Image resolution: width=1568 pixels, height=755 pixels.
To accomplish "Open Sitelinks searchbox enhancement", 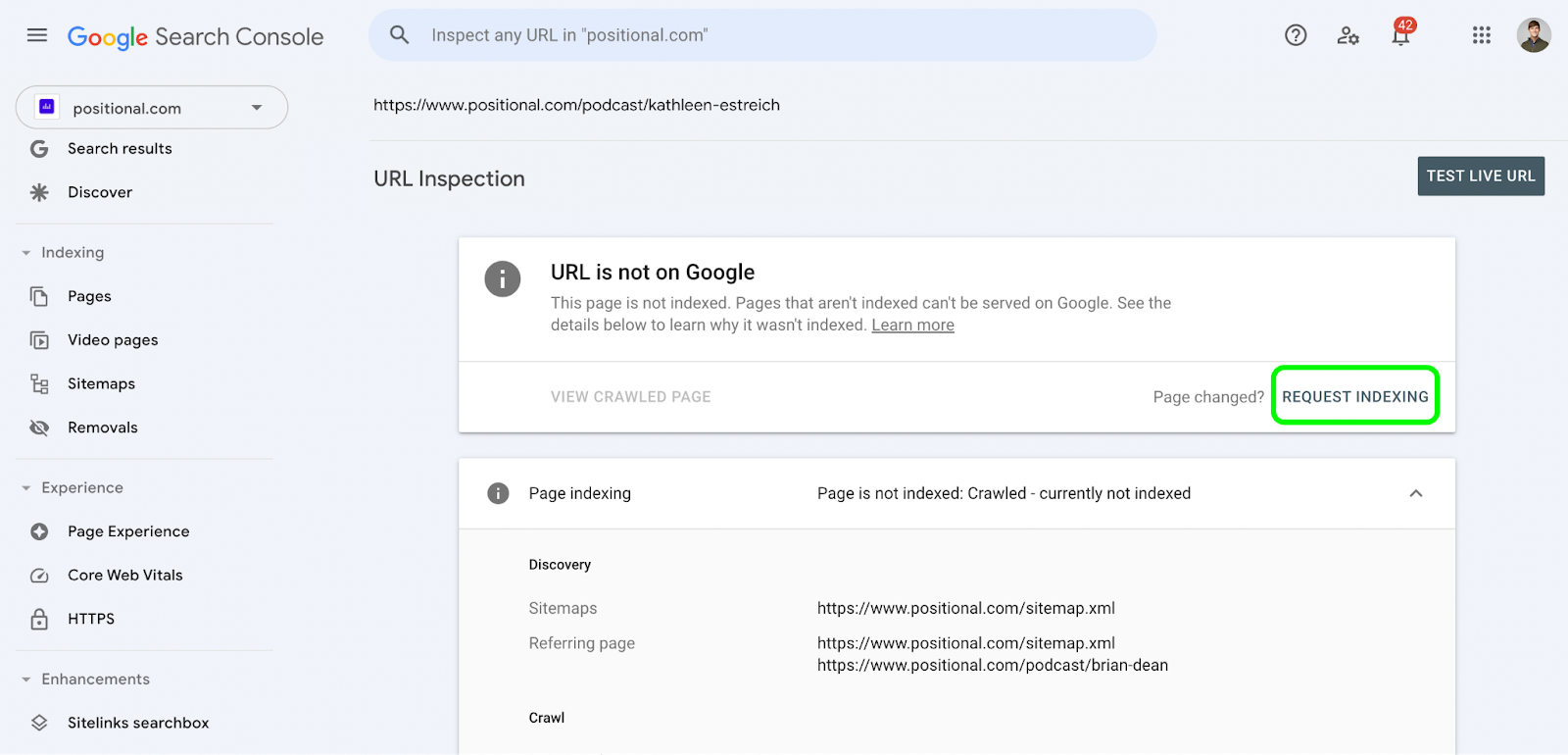I will 138,723.
